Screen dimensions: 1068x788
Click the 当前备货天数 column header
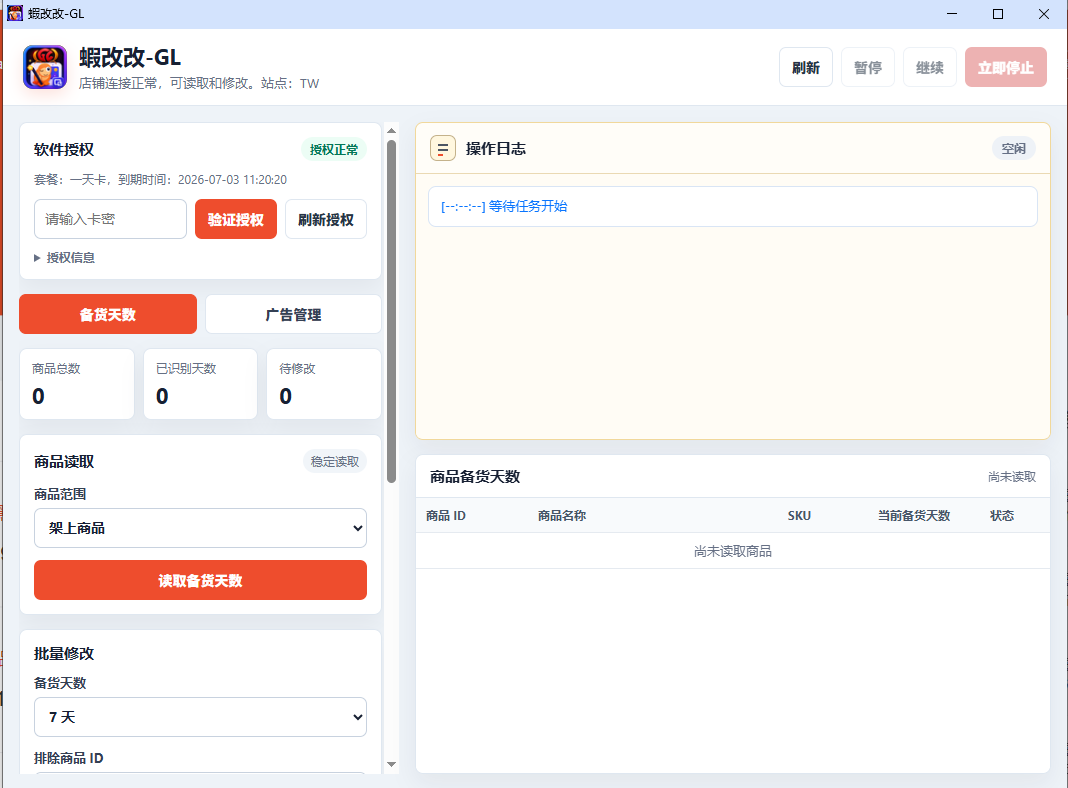913,516
